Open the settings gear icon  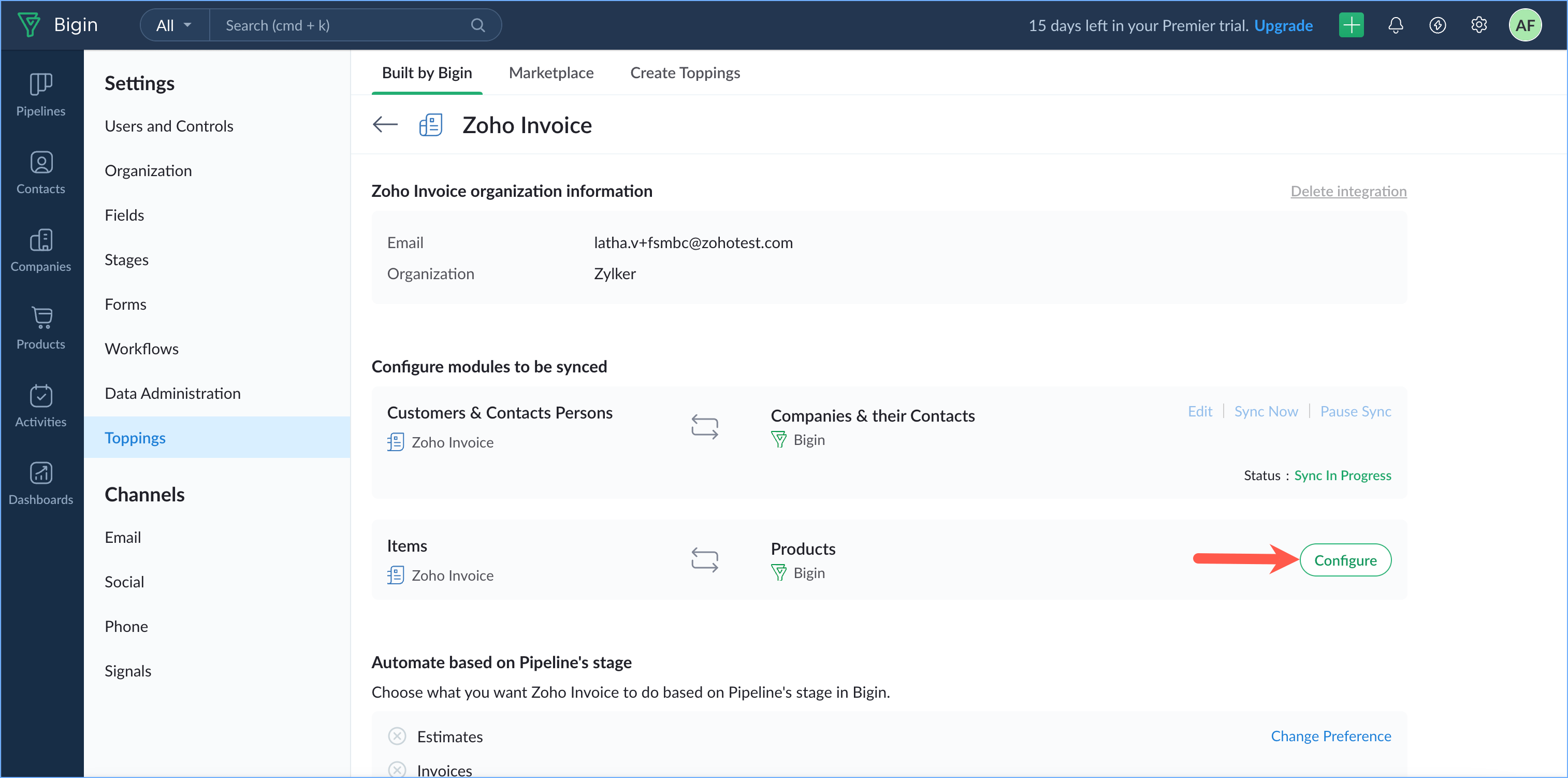[1478, 25]
